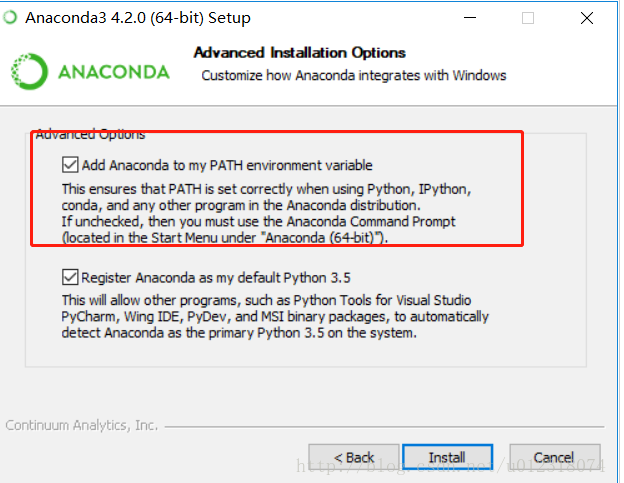
Task: Minimize the Anaconda3 Setup window
Action: (470, 18)
